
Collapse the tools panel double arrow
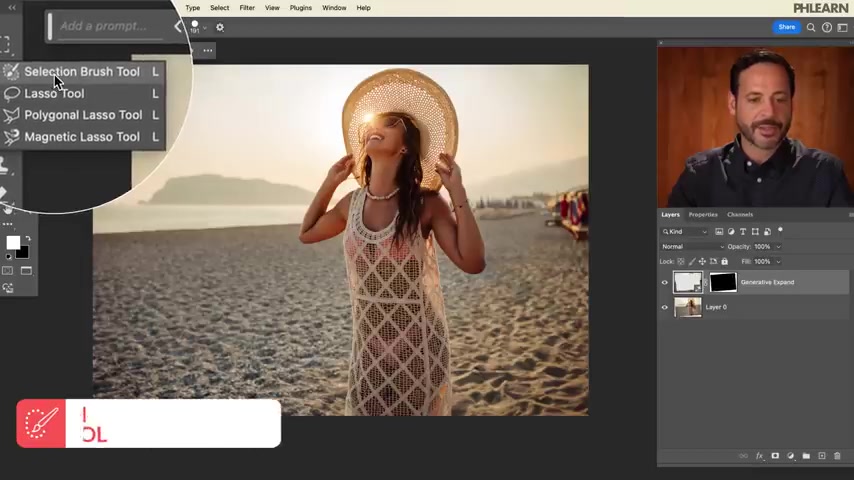point(12,8)
